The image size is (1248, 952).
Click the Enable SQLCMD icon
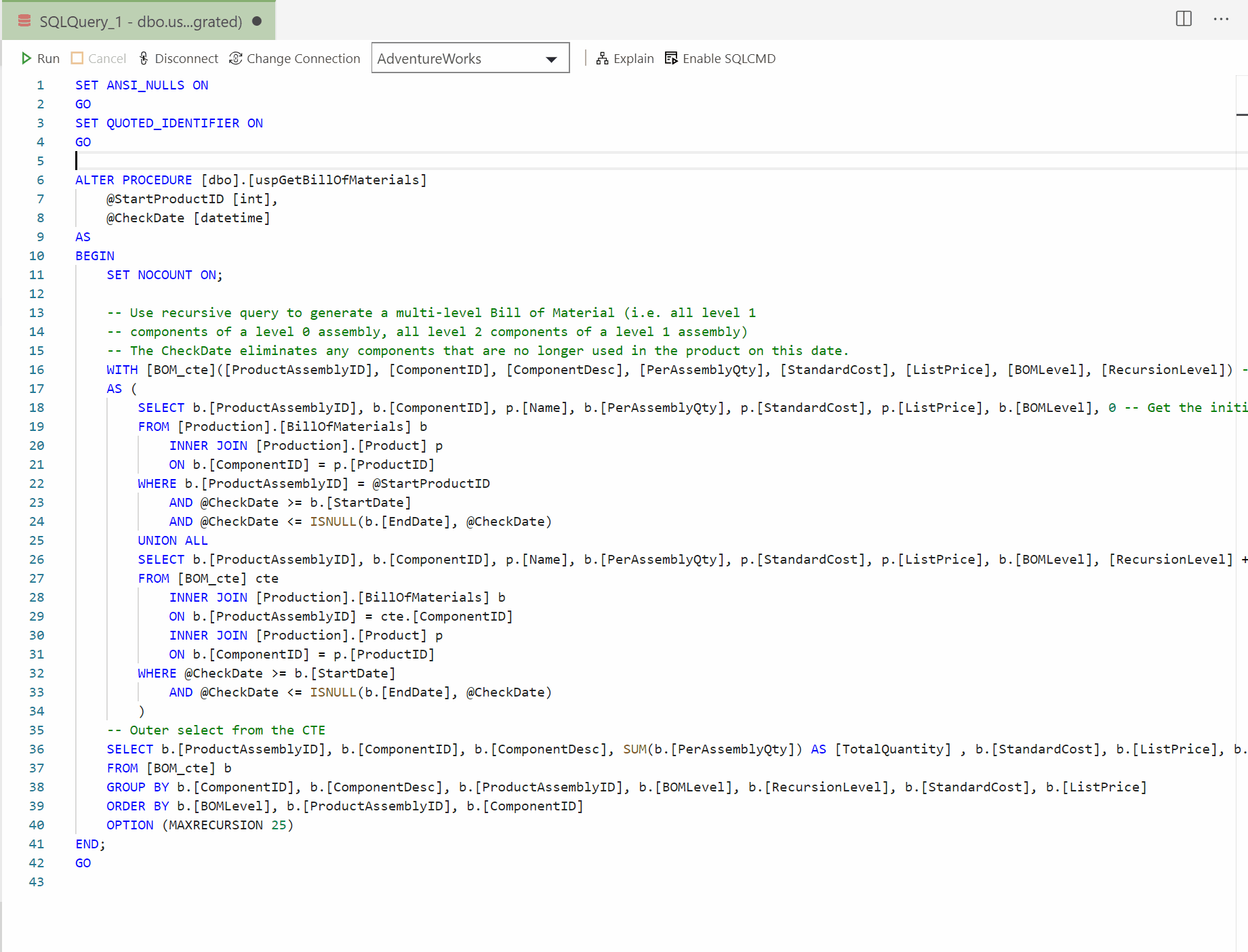coord(670,58)
